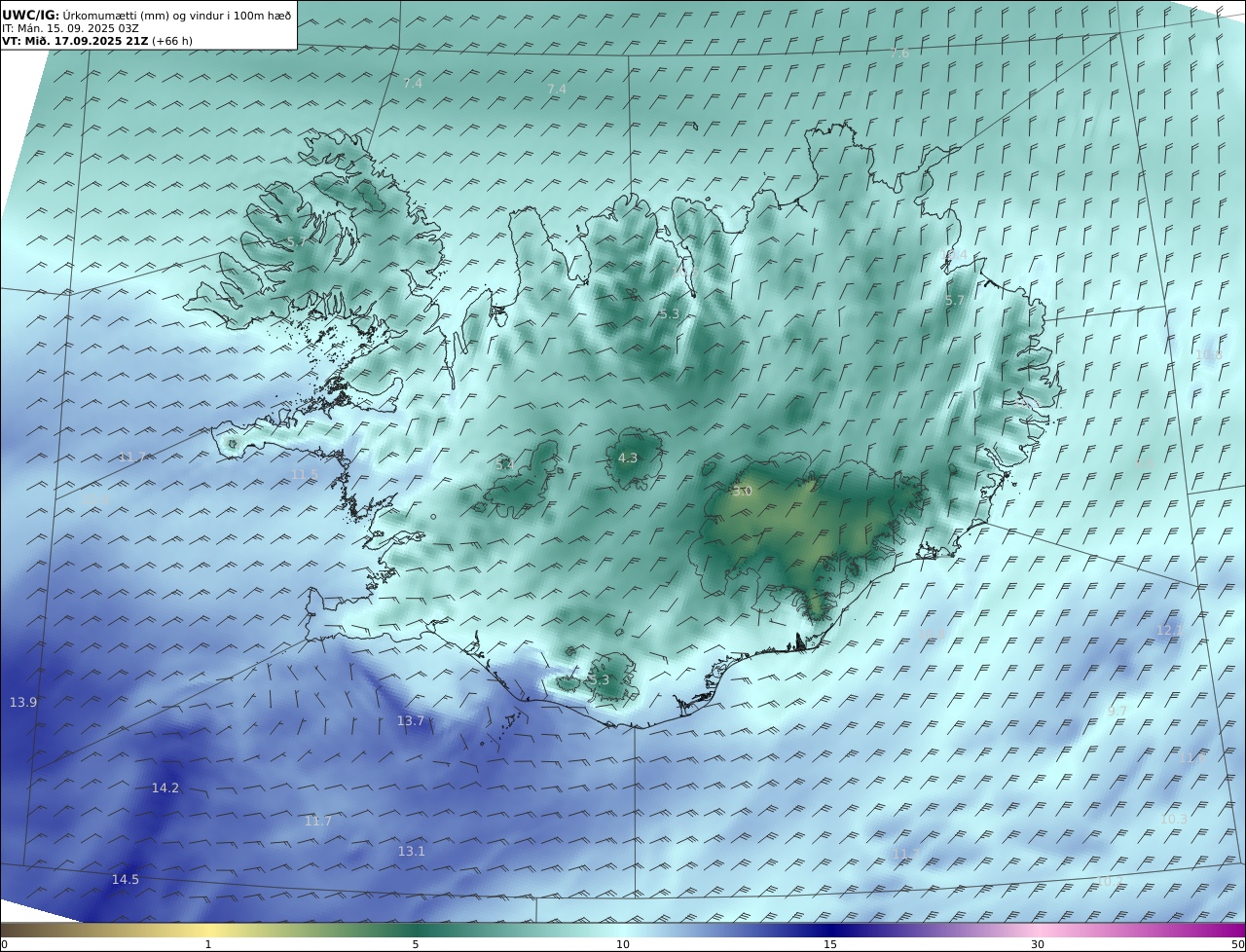The height and width of the screenshot is (952, 1246).
Task: Click the 0 tick label on the colorbar
Action: (x=4, y=944)
